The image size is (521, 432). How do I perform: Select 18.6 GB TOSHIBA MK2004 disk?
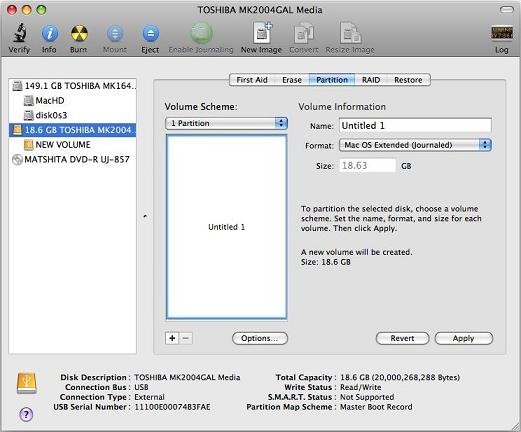click(x=73, y=130)
